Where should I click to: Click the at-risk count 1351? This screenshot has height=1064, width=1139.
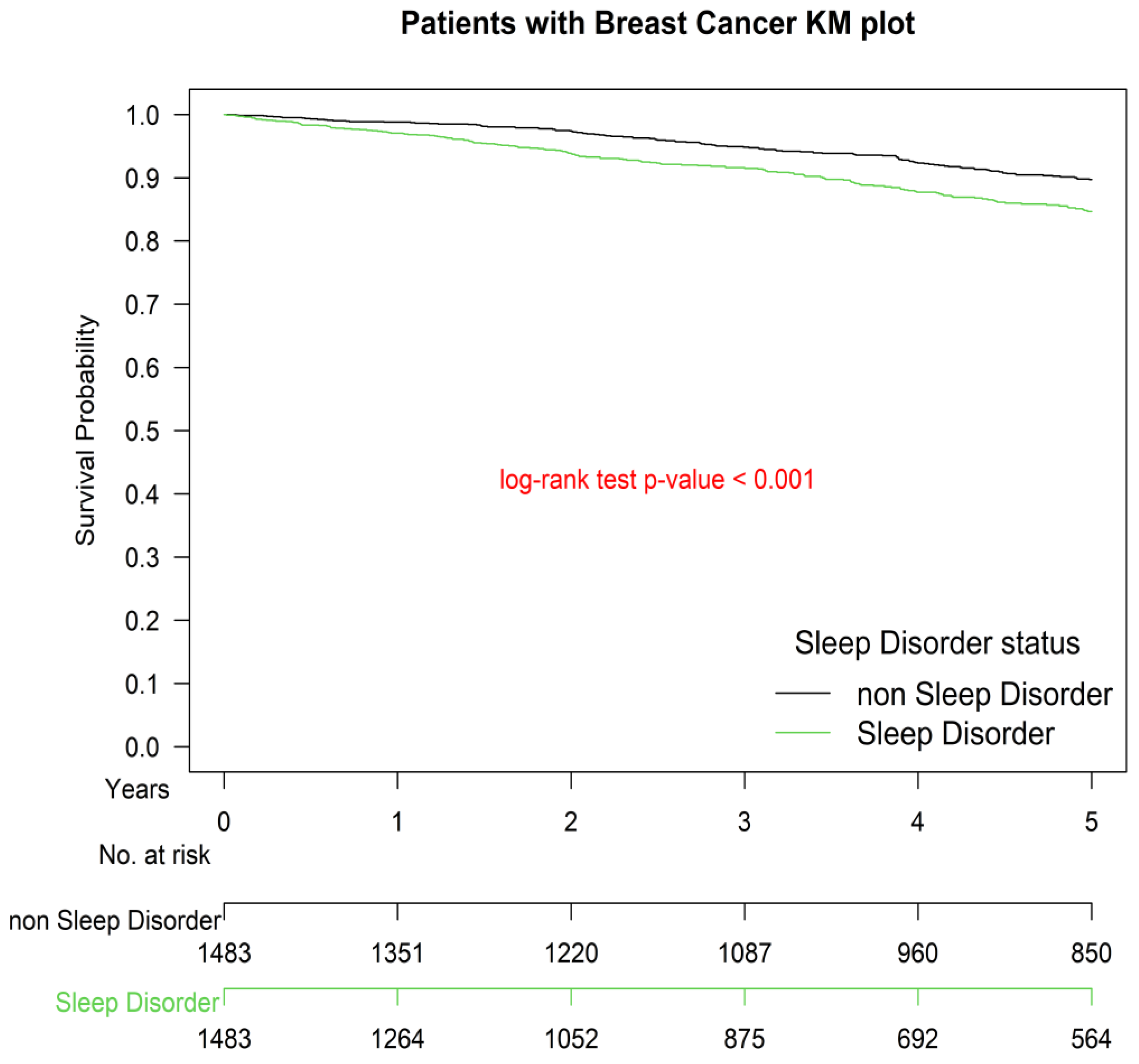pos(397,954)
